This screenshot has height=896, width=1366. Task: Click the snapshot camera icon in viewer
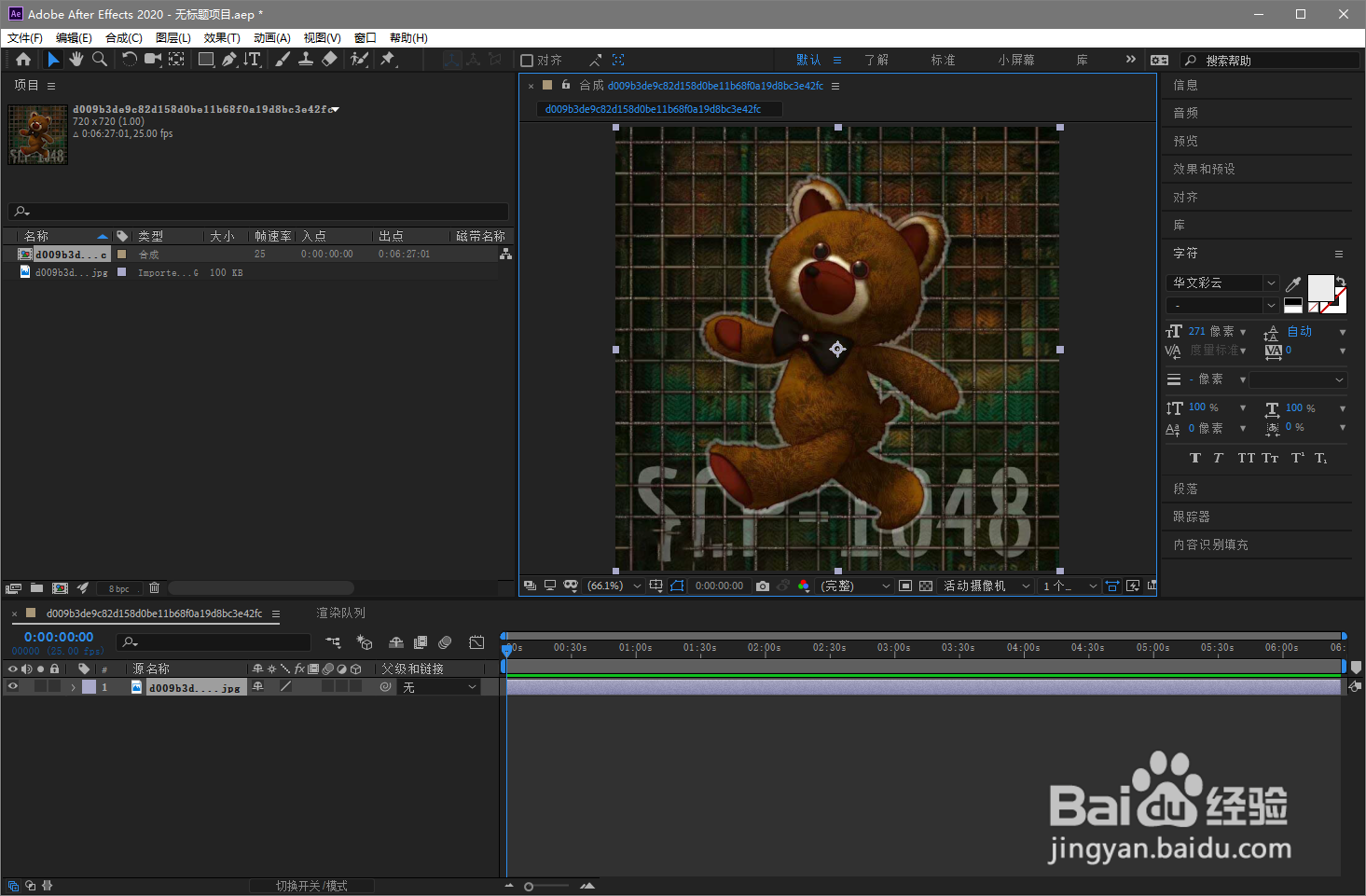point(763,586)
